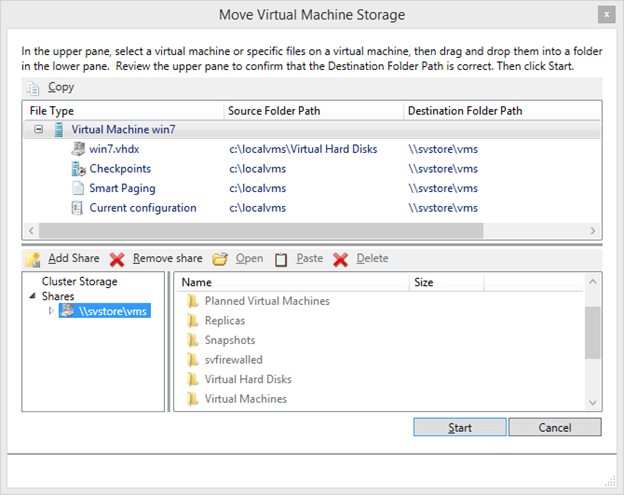Select the win7.vhdx disk icon
Screen dimensions: 624x495
click(79, 149)
